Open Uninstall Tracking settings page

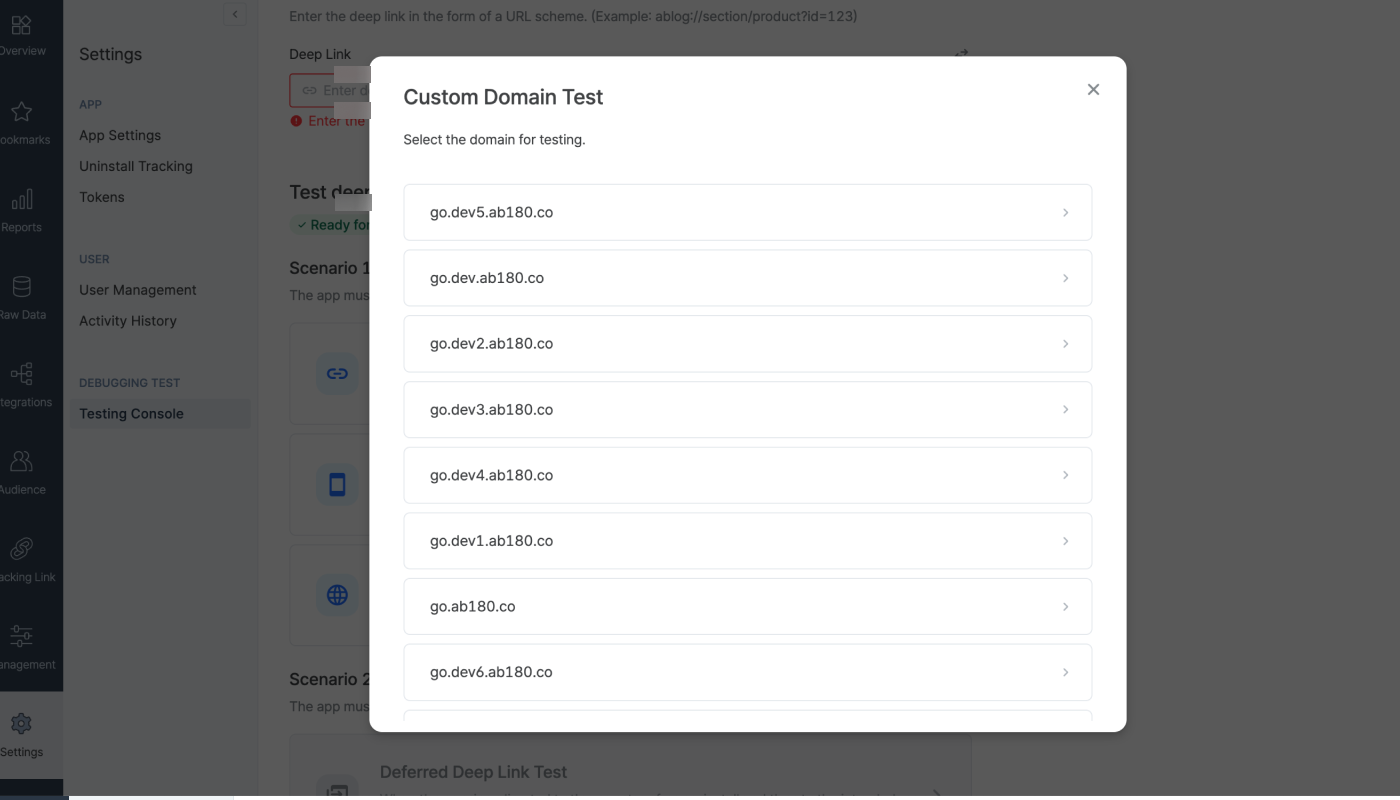[136, 166]
